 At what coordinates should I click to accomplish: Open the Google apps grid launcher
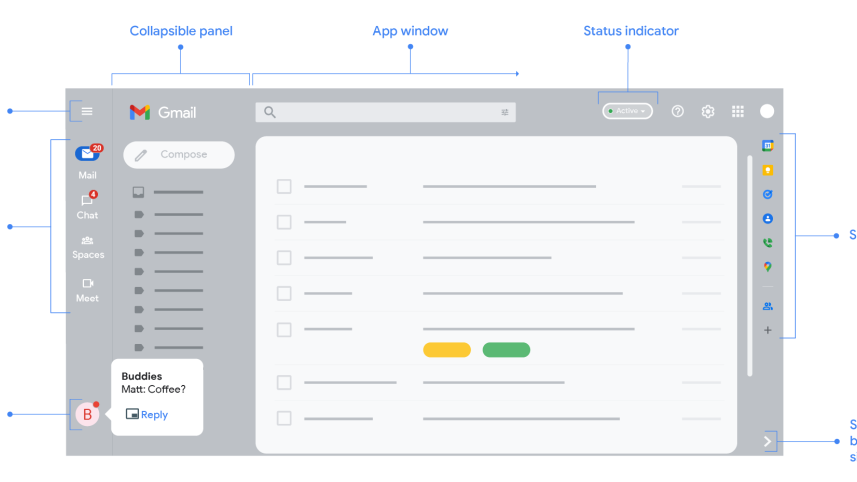pyautogui.click(x=738, y=112)
